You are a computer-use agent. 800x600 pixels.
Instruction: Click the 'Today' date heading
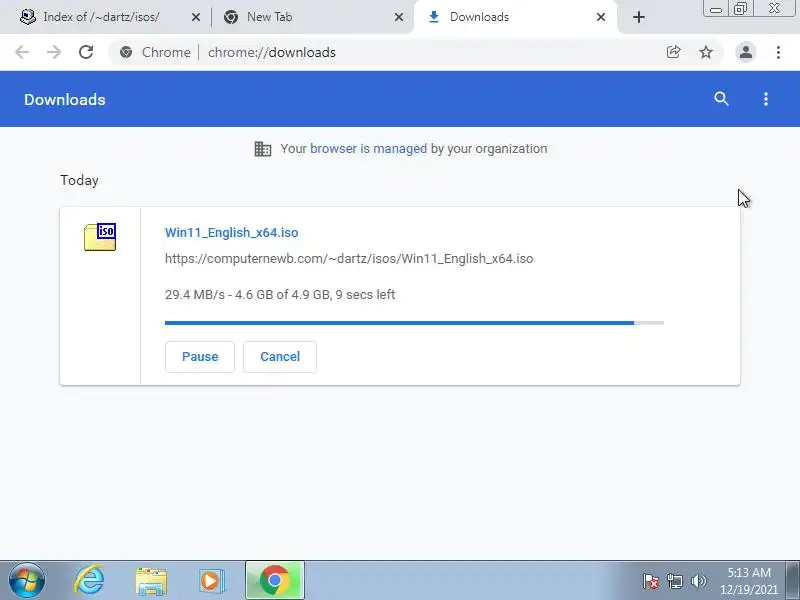(79, 181)
